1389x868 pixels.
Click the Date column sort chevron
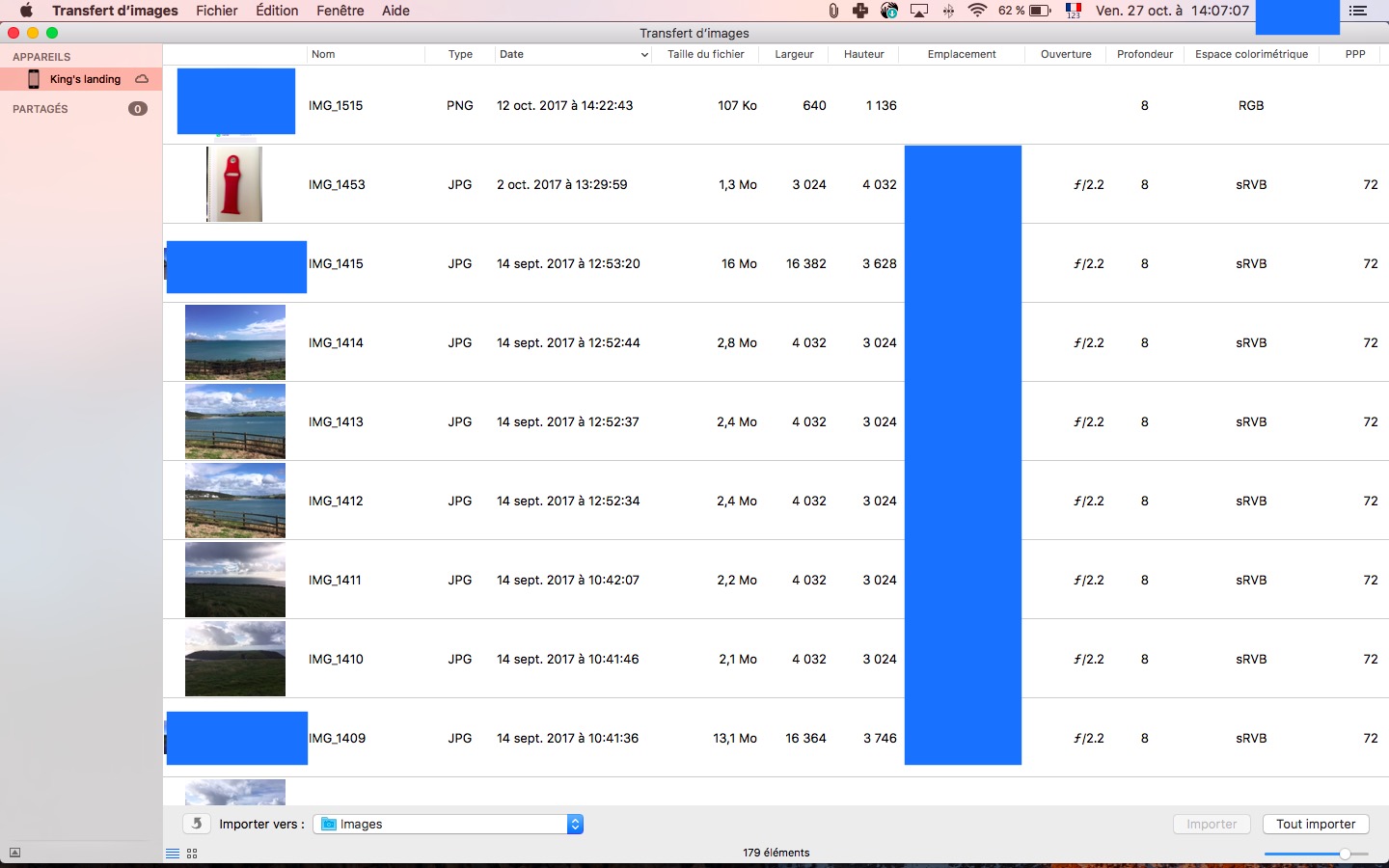coord(644,55)
